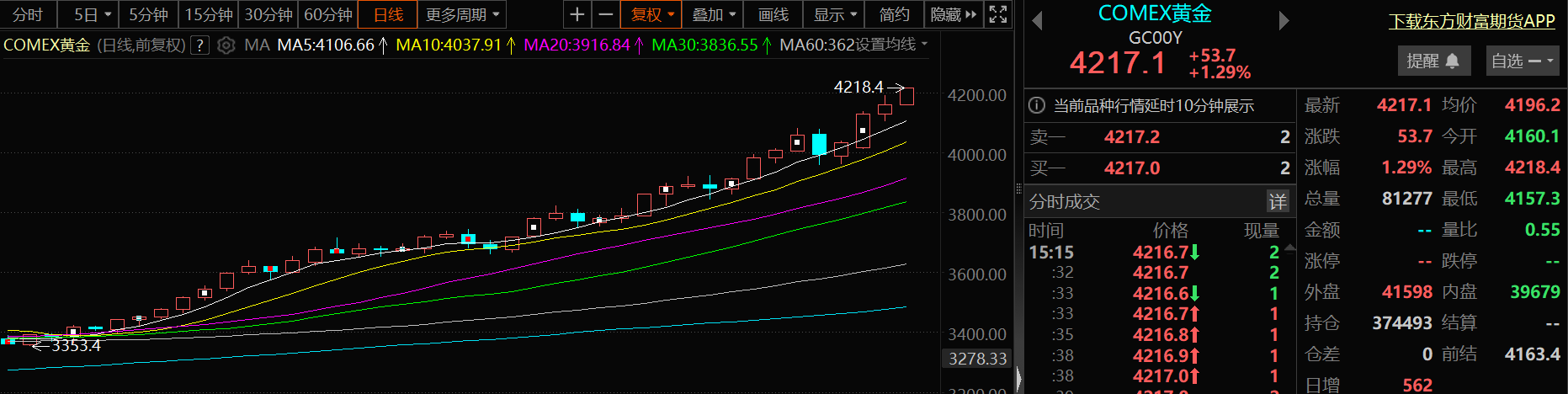Image resolution: width=1568 pixels, height=394 pixels.
Task: Click the MA30:3836.55 indicator label
Action: pyautogui.click(x=704, y=45)
